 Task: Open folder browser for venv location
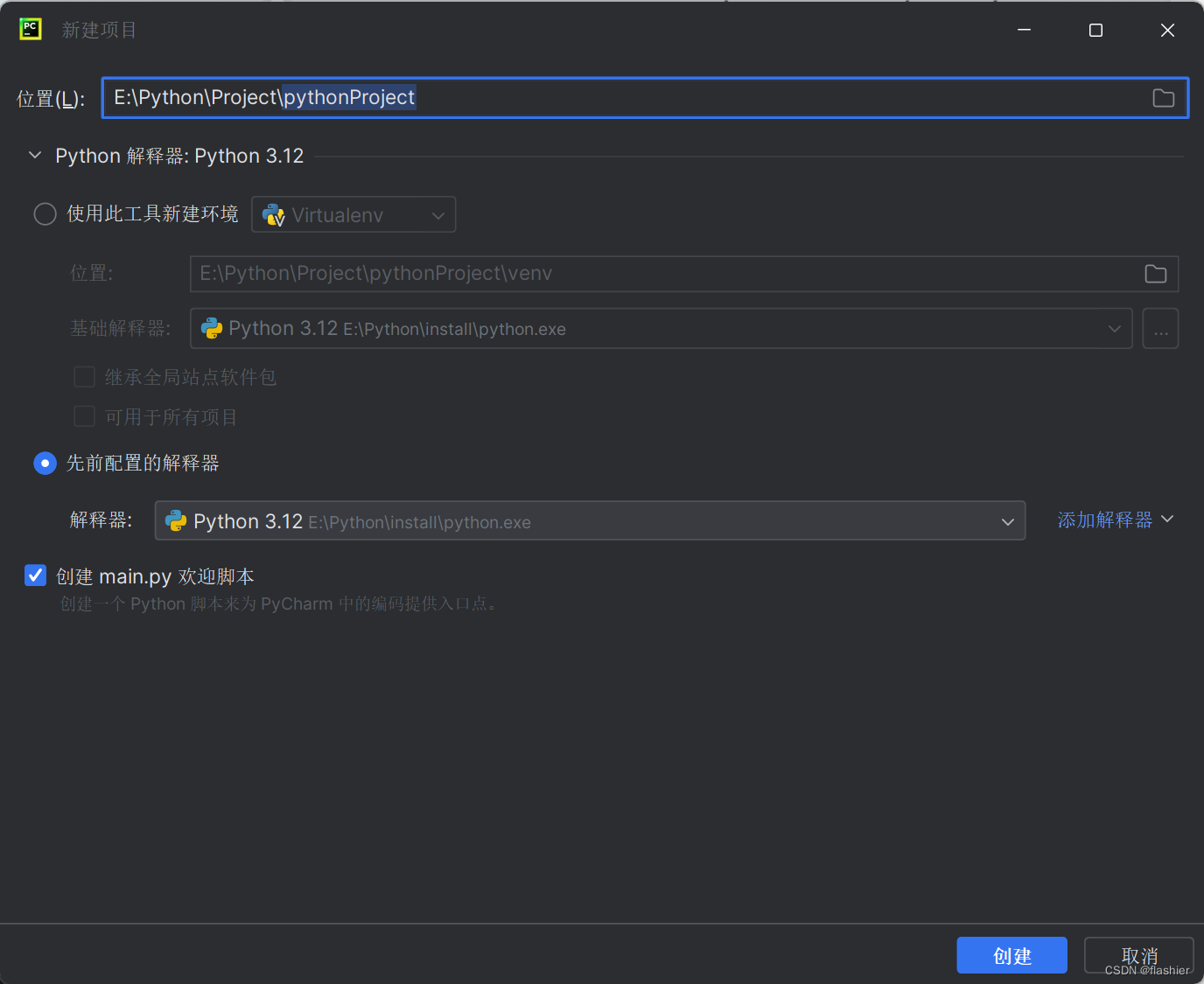click(x=1155, y=274)
